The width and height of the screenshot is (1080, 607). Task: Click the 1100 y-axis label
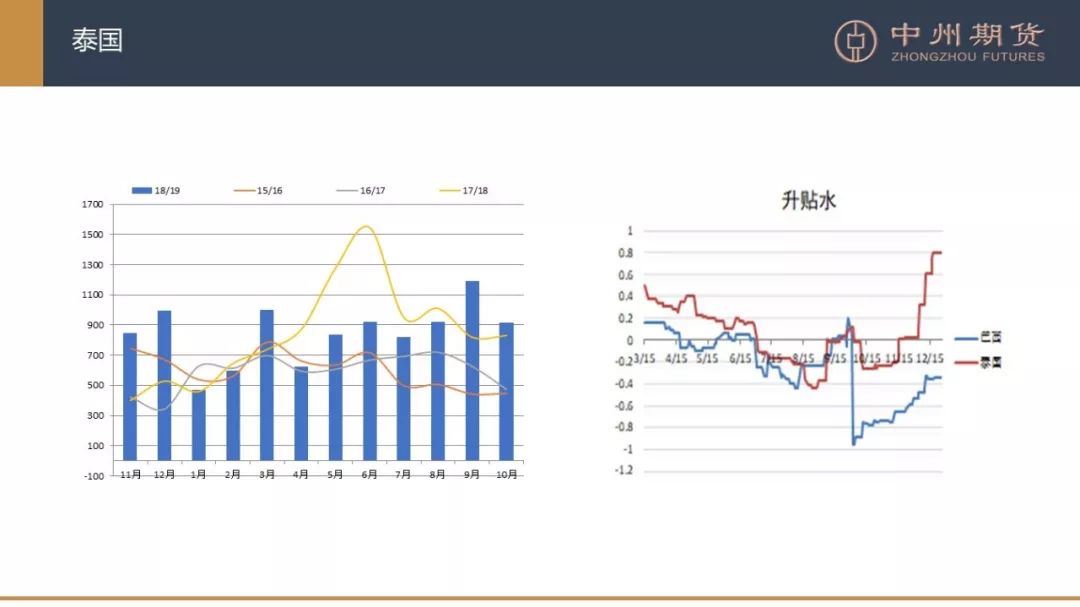92,295
